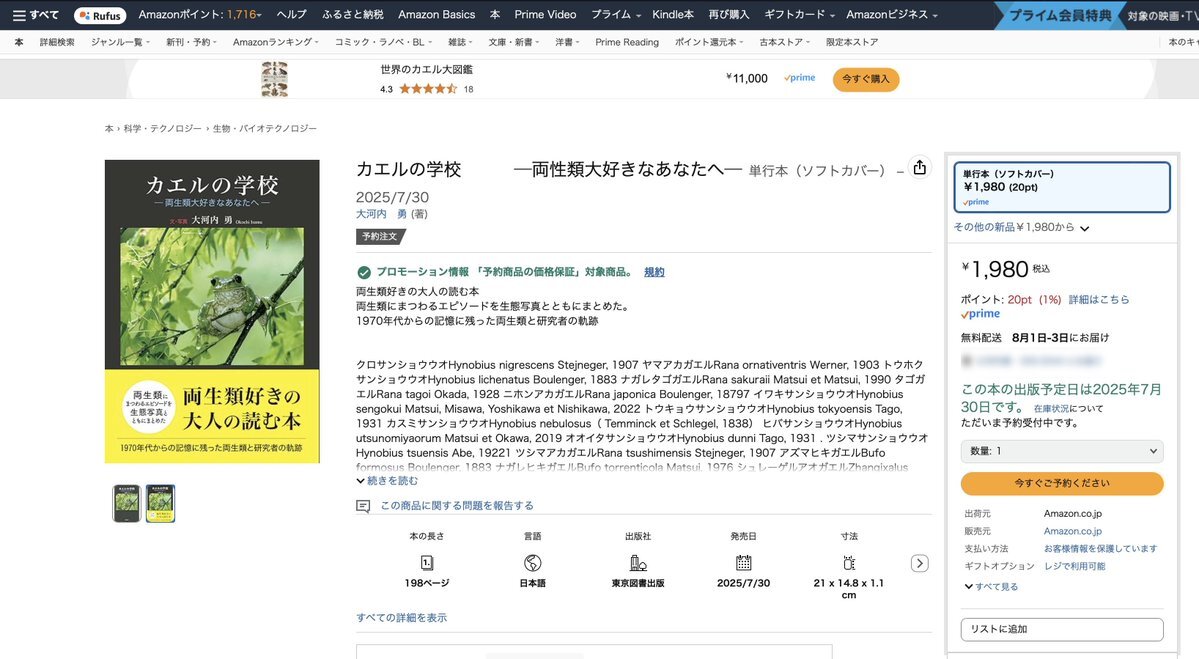Open 在庫状況 link
1199x659 pixels.
(x=1051, y=409)
